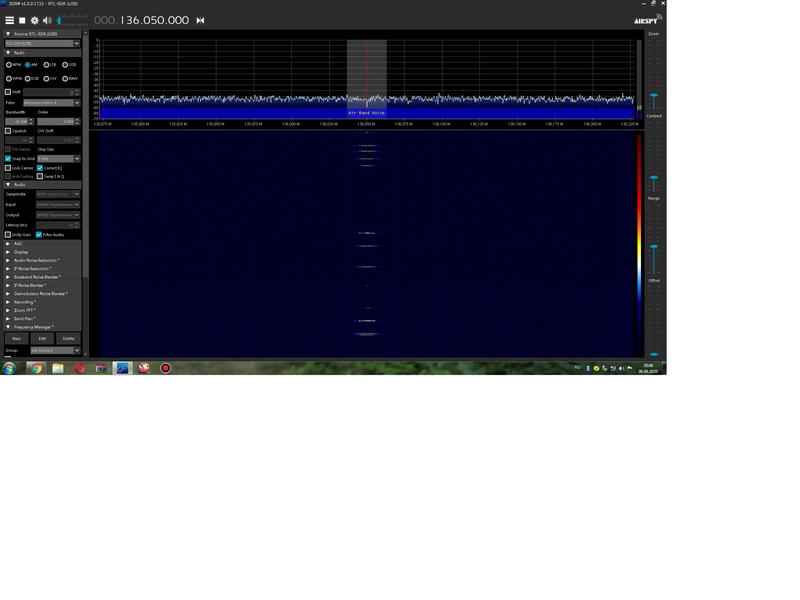This screenshot has height=600, width=800.
Task: Open the configuration gear icon
Action: pos(35,20)
